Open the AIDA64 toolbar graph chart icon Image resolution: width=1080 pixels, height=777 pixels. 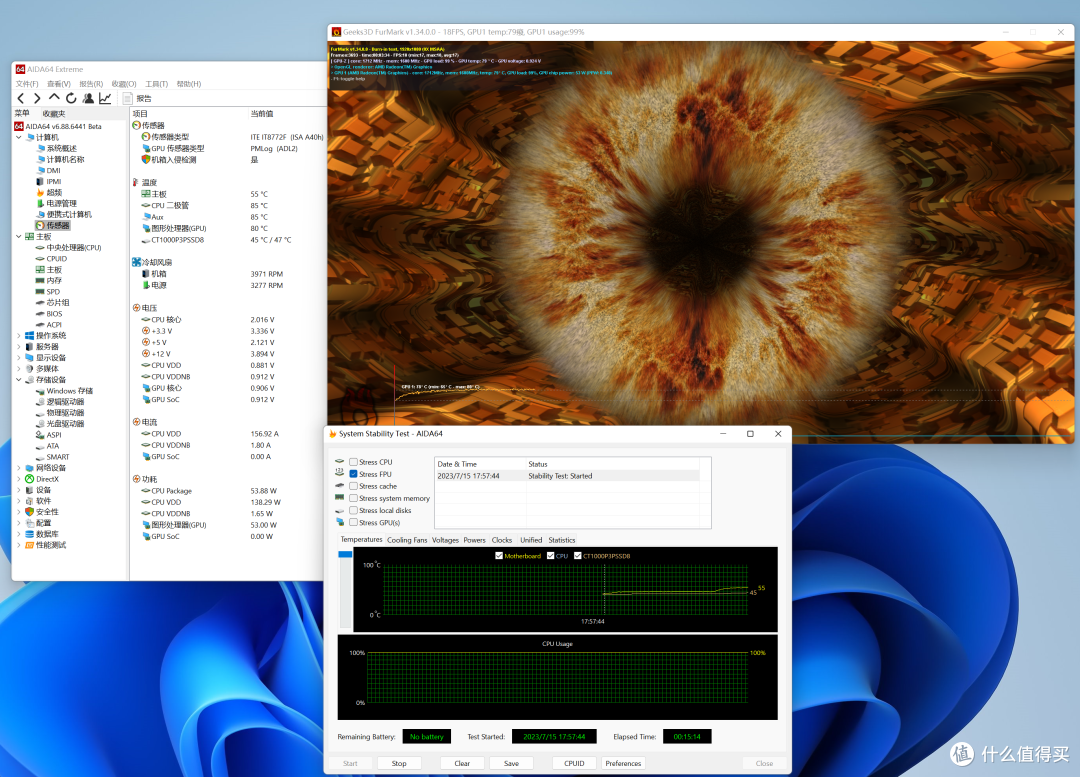coord(105,99)
